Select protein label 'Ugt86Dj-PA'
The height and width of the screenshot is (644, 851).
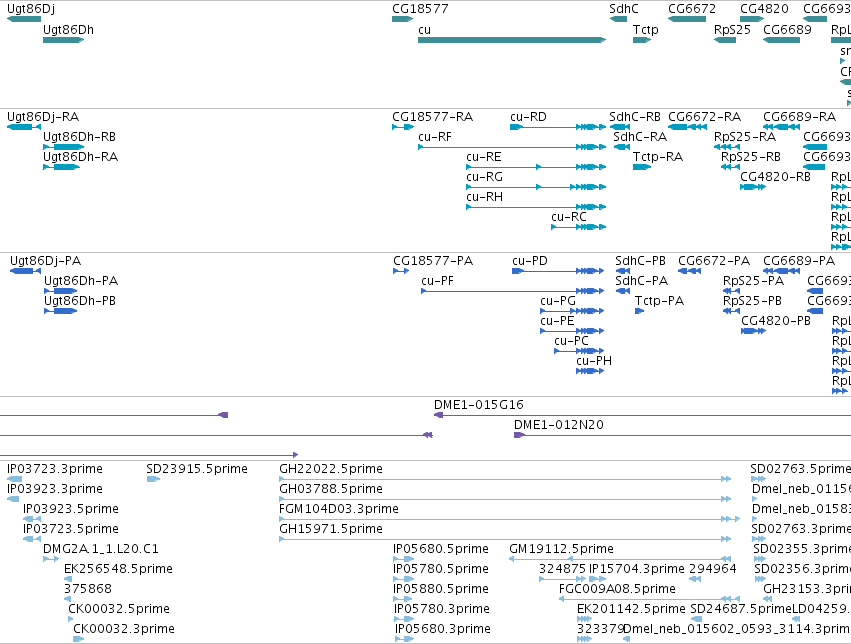click(46, 261)
